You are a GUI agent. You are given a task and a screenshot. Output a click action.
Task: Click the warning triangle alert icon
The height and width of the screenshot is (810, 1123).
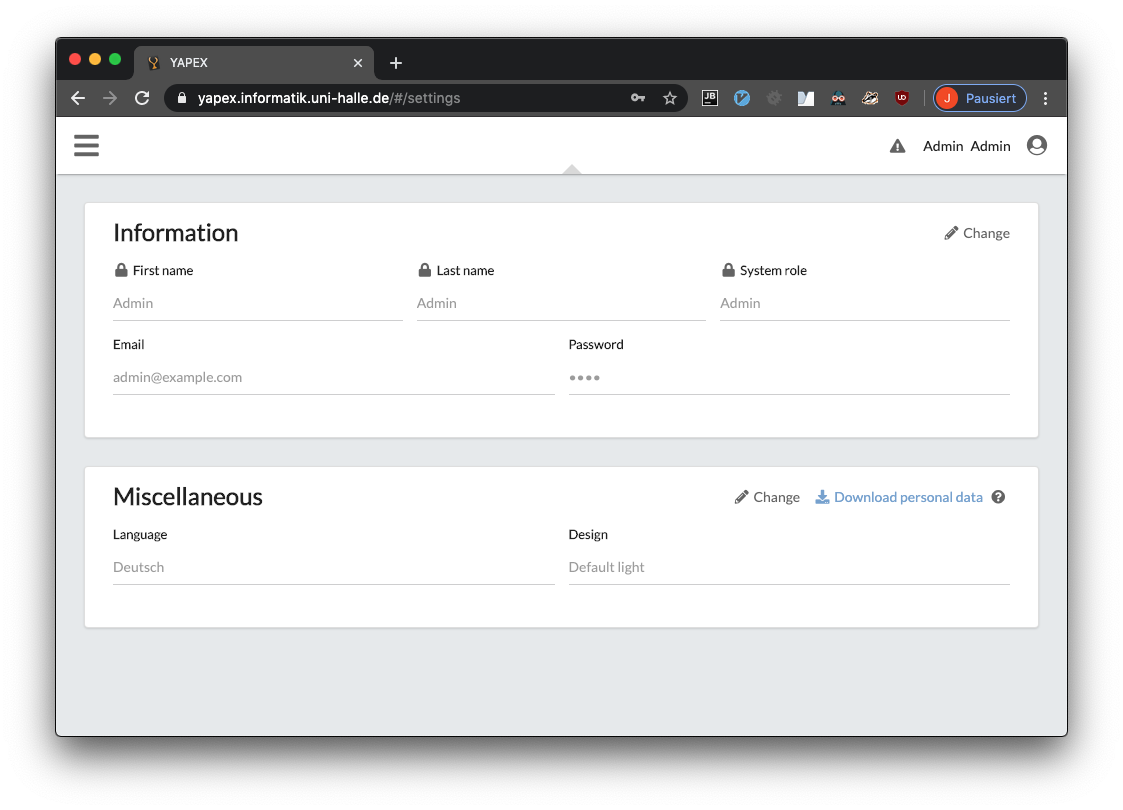click(897, 147)
